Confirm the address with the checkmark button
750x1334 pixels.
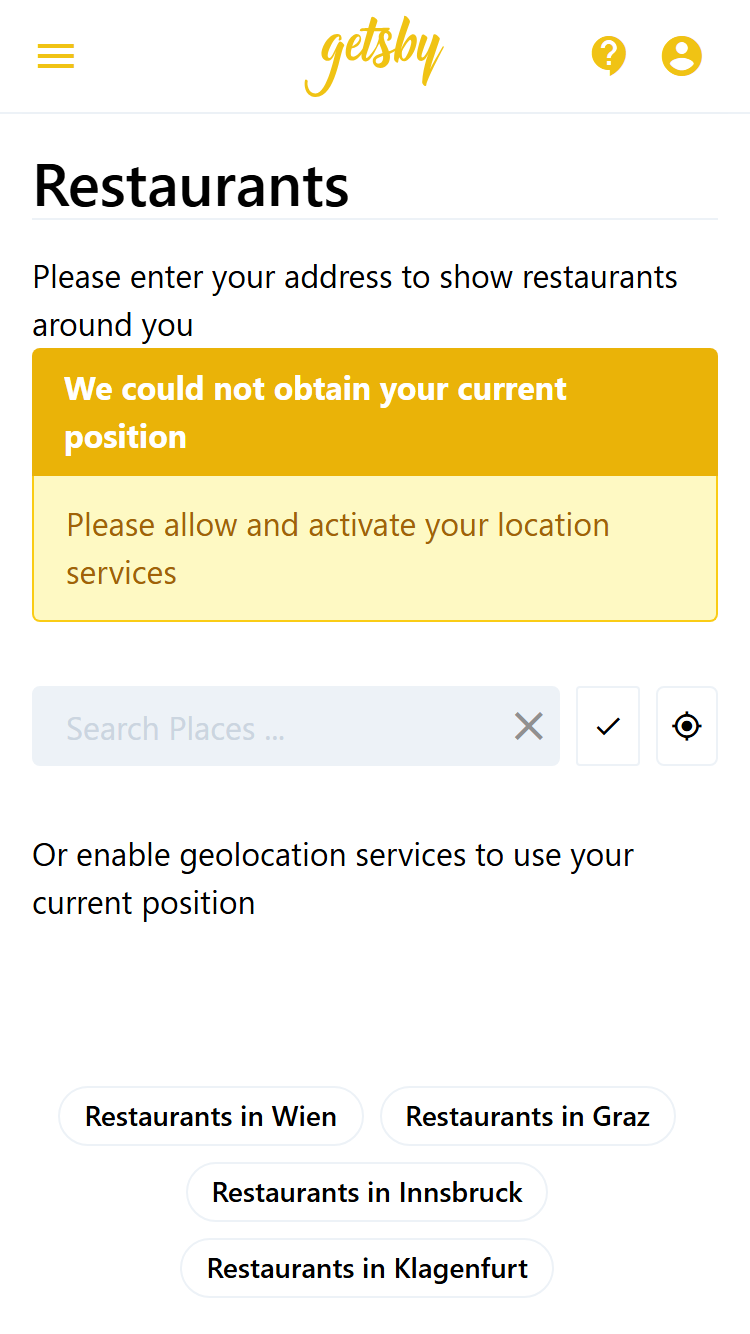[x=608, y=726]
